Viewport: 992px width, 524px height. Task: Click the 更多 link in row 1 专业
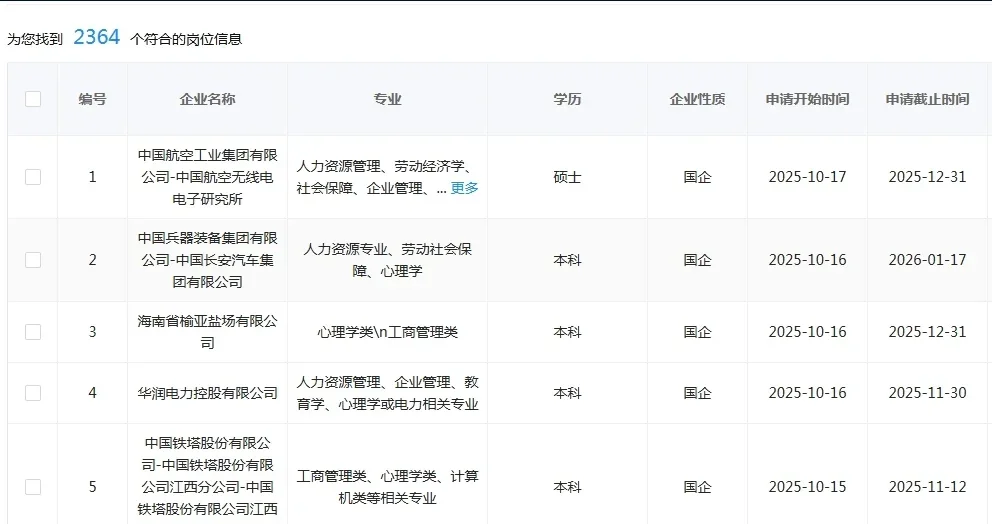[464, 188]
